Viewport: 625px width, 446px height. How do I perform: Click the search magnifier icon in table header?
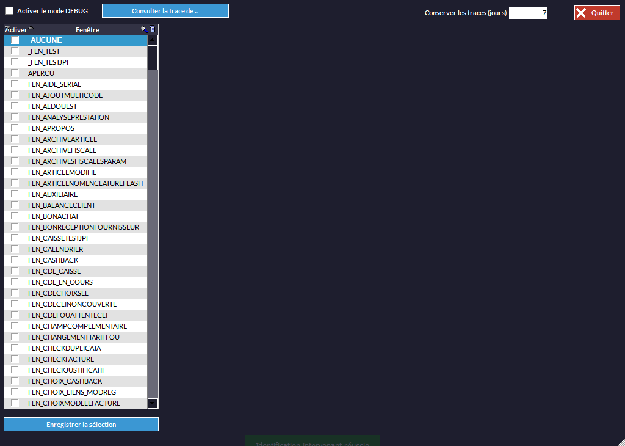pos(144,30)
